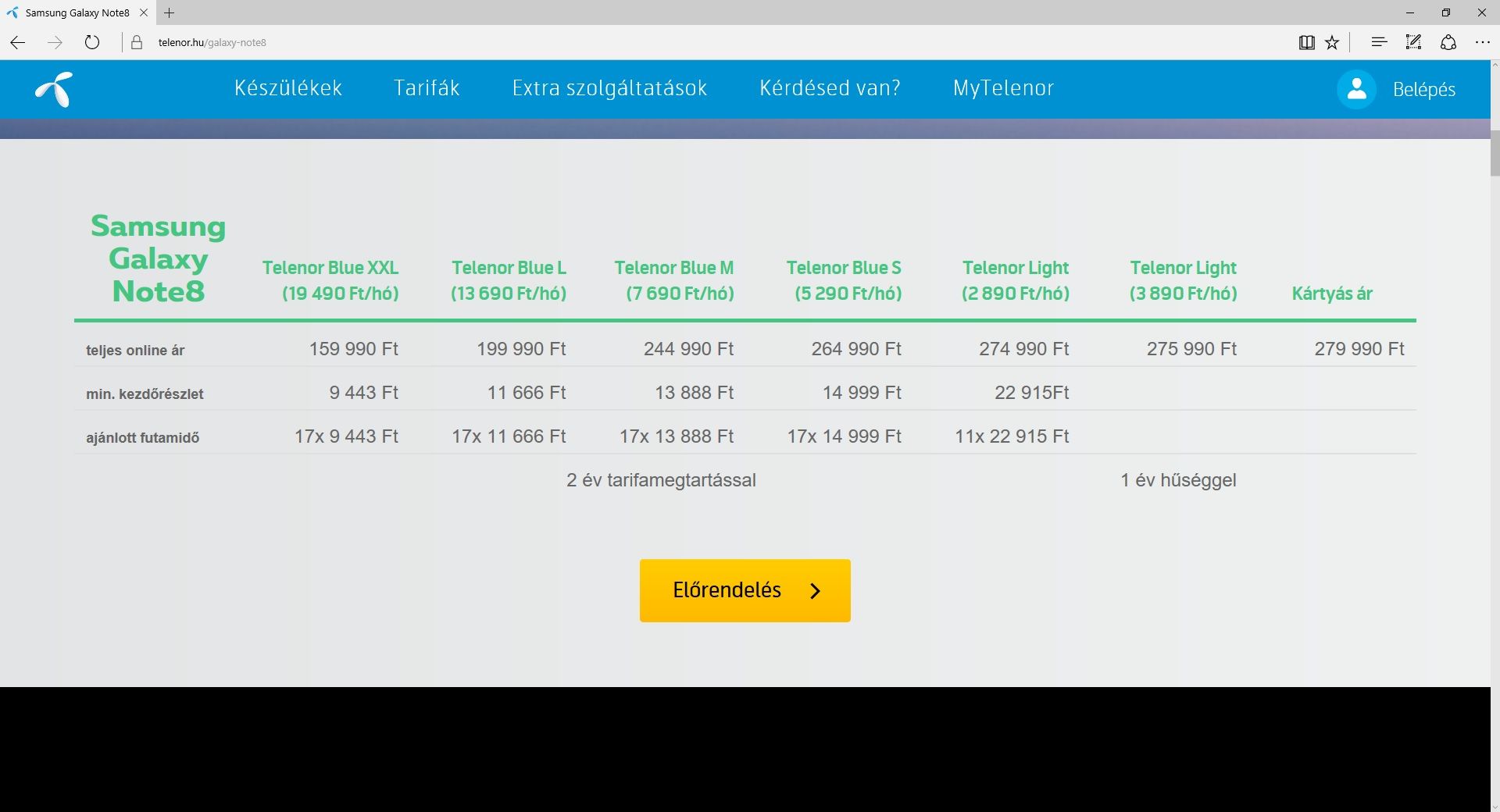Click the Telenor logo in header
The width and height of the screenshot is (1500, 812).
click(55, 89)
